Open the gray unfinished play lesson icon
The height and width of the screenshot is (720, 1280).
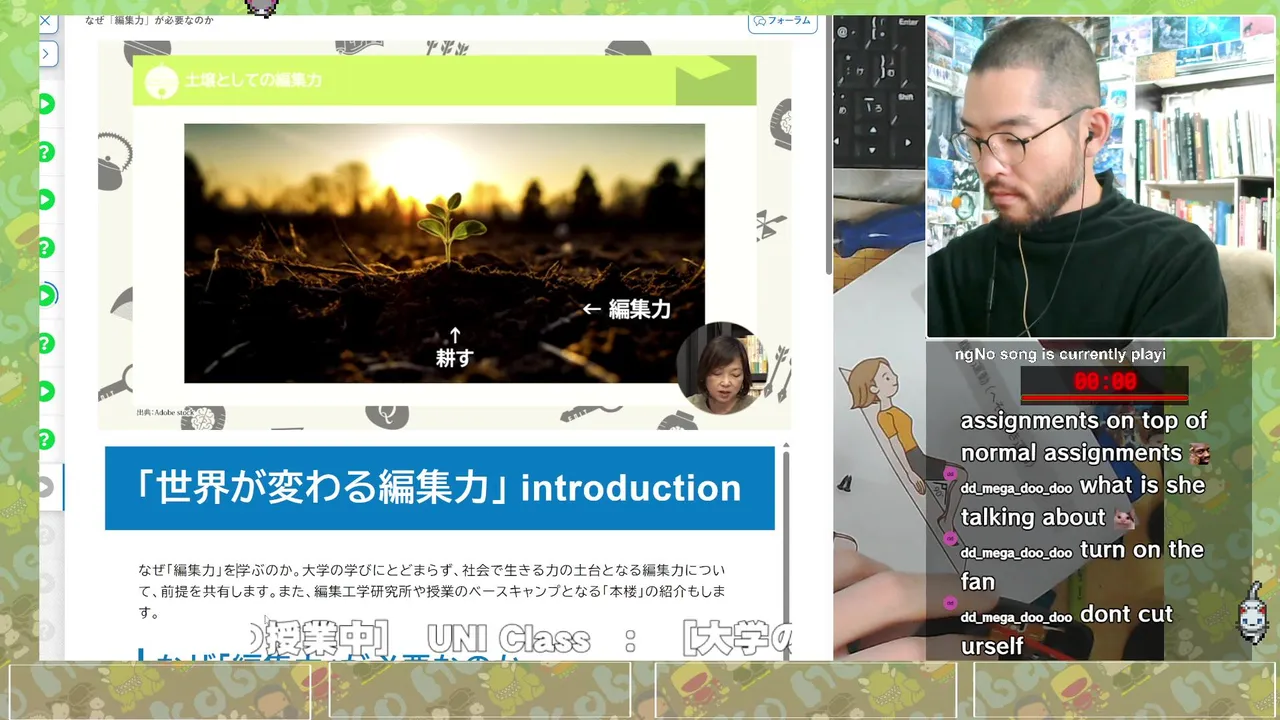[x=45, y=487]
